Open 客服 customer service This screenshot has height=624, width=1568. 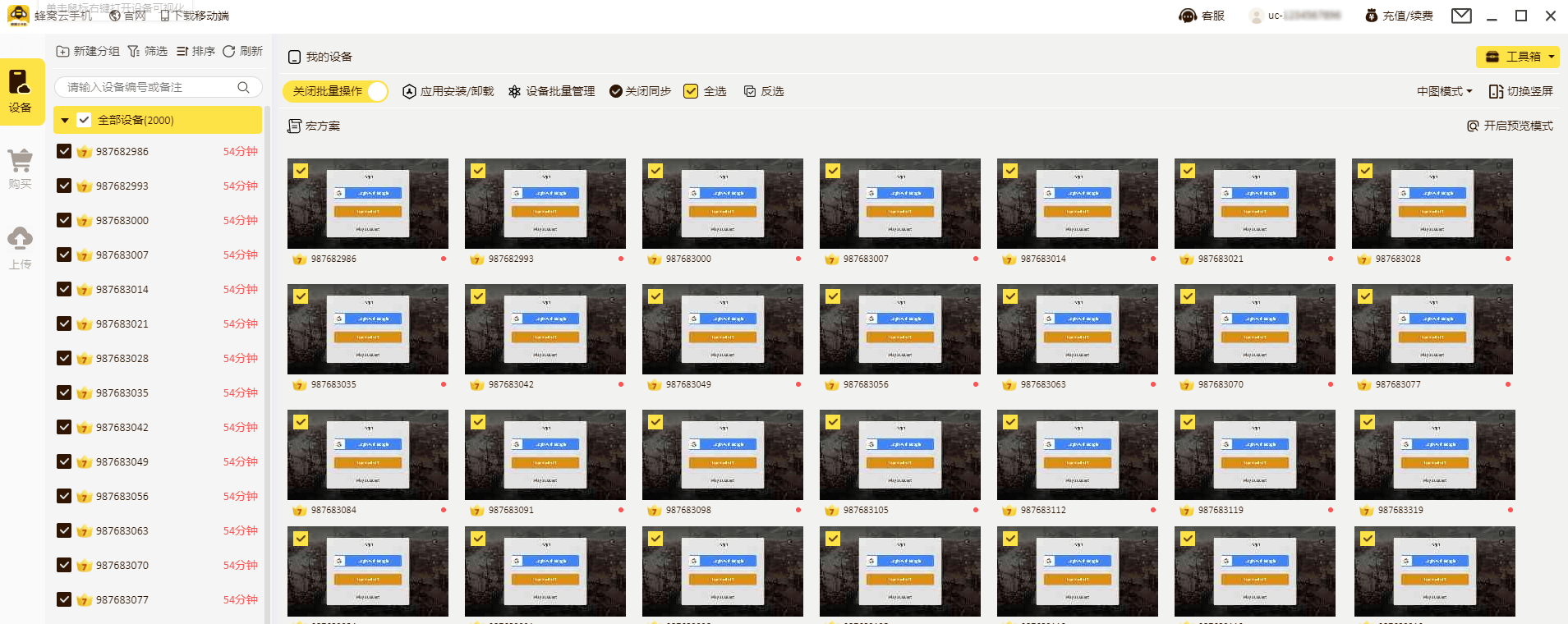click(1202, 16)
